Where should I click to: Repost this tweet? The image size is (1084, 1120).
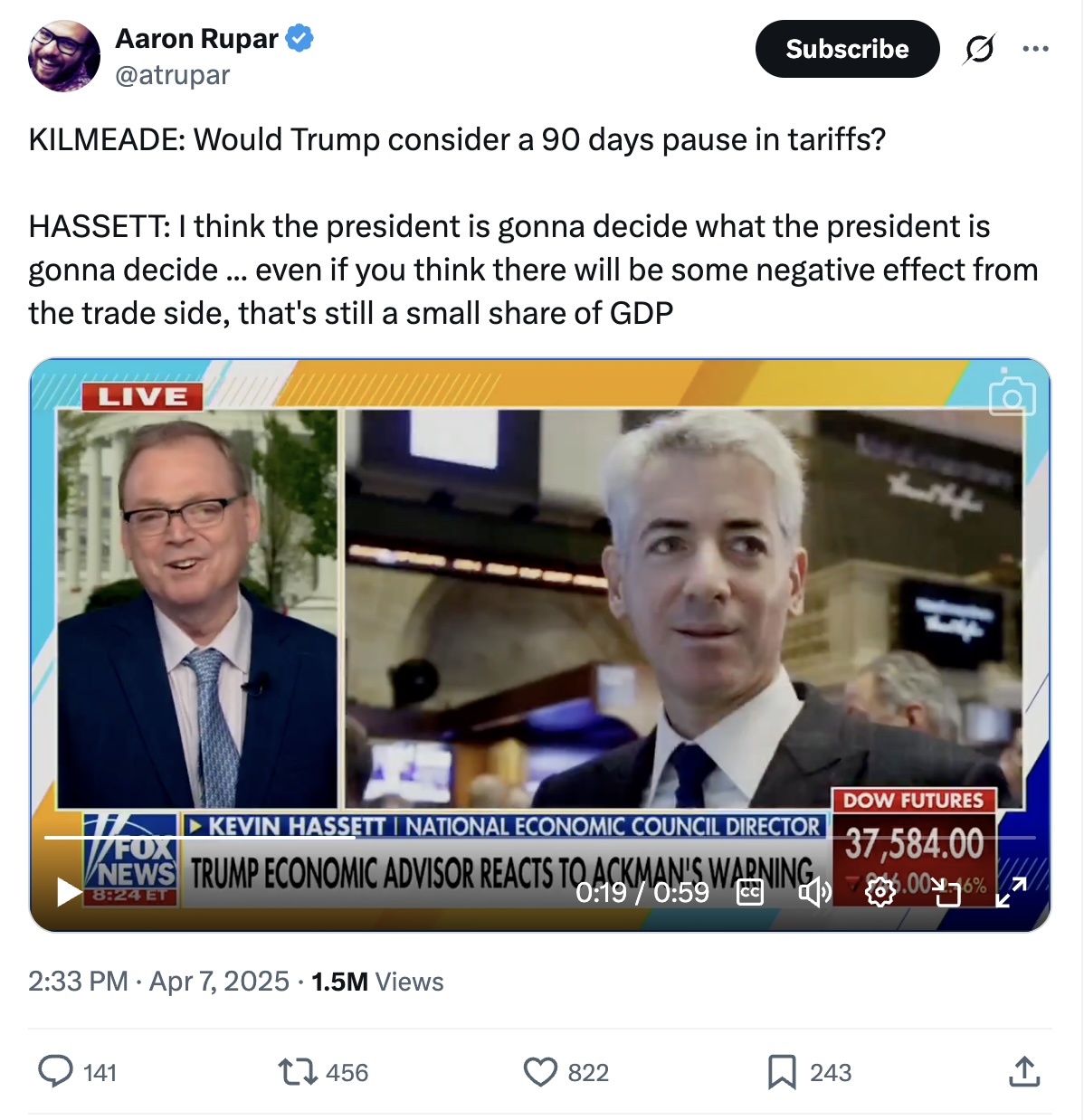pyautogui.click(x=297, y=1072)
